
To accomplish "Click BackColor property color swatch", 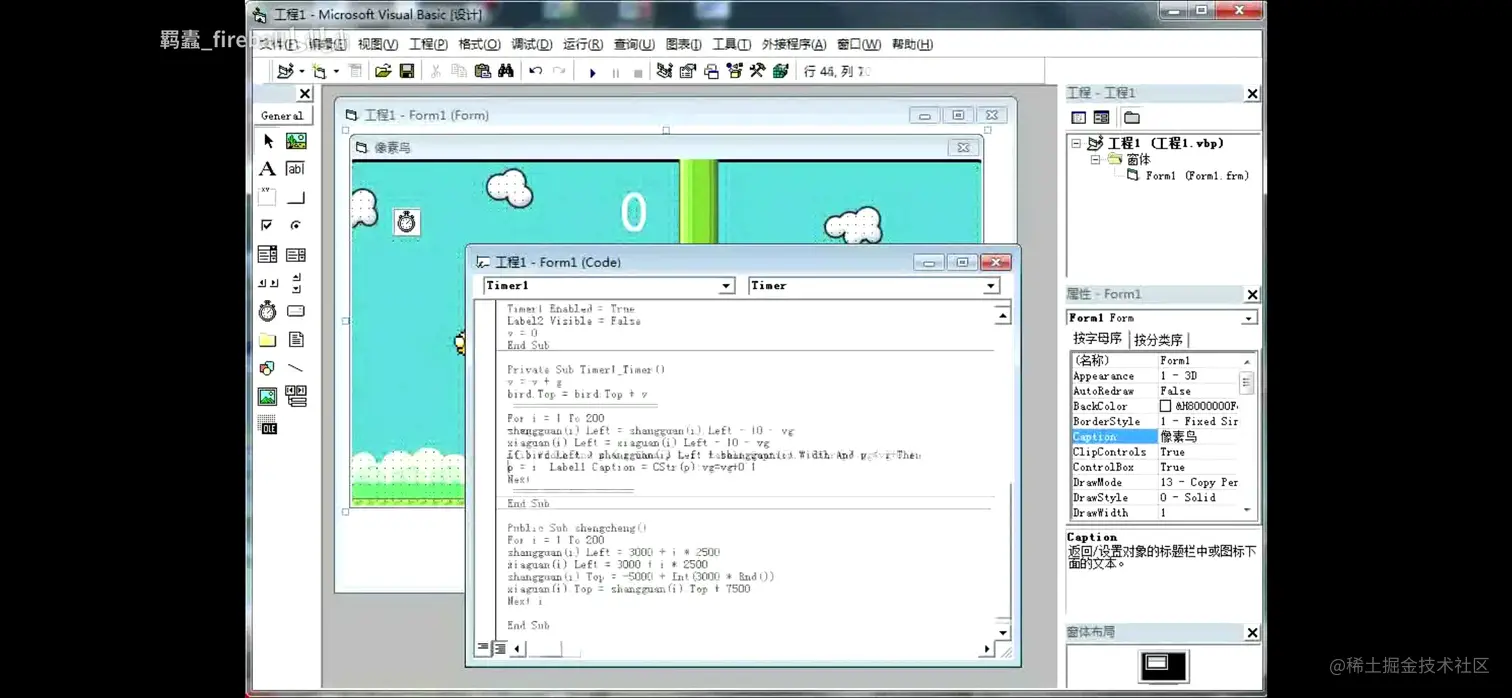I will 1165,406.
